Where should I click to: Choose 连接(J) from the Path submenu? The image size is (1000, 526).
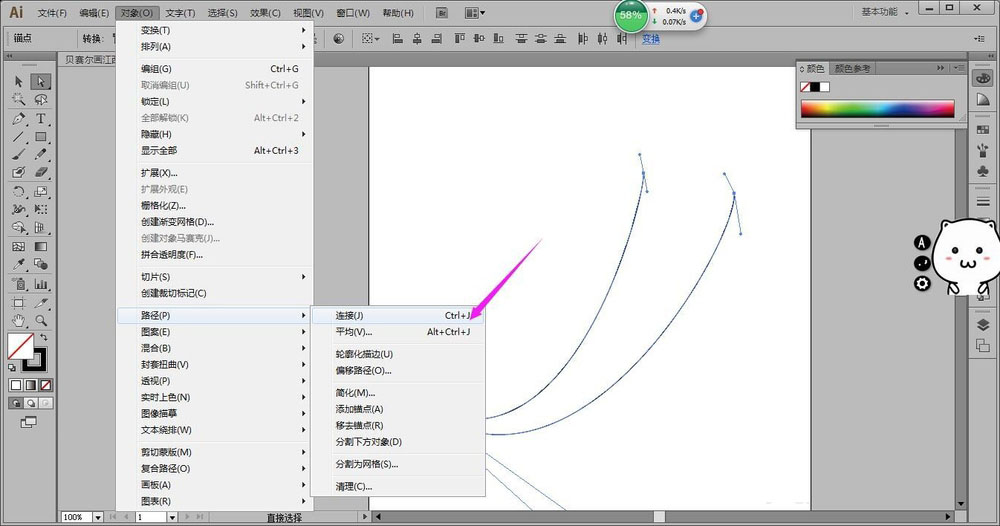398,316
